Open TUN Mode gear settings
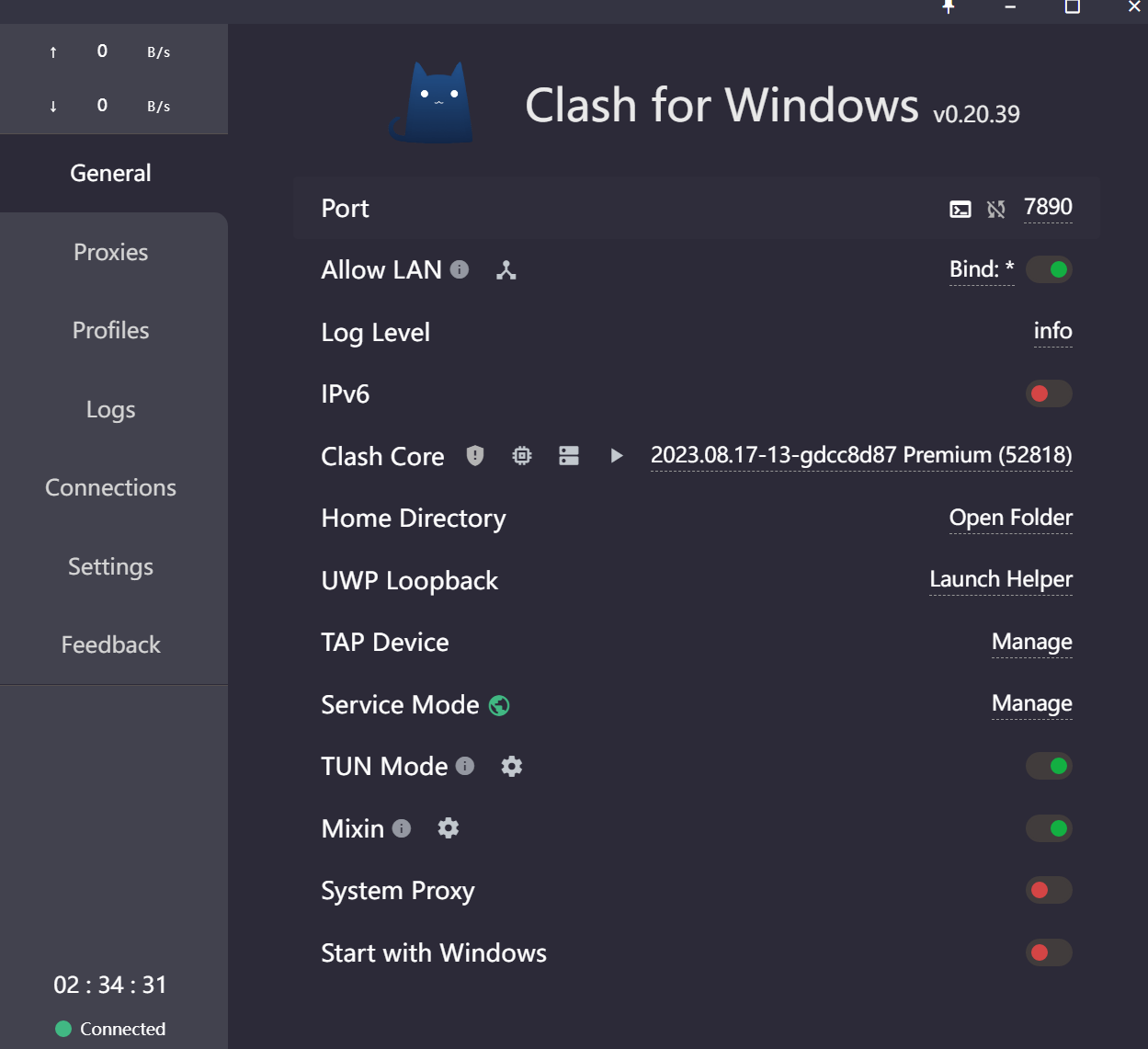The image size is (1148, 1049). [x=512, y=766]
